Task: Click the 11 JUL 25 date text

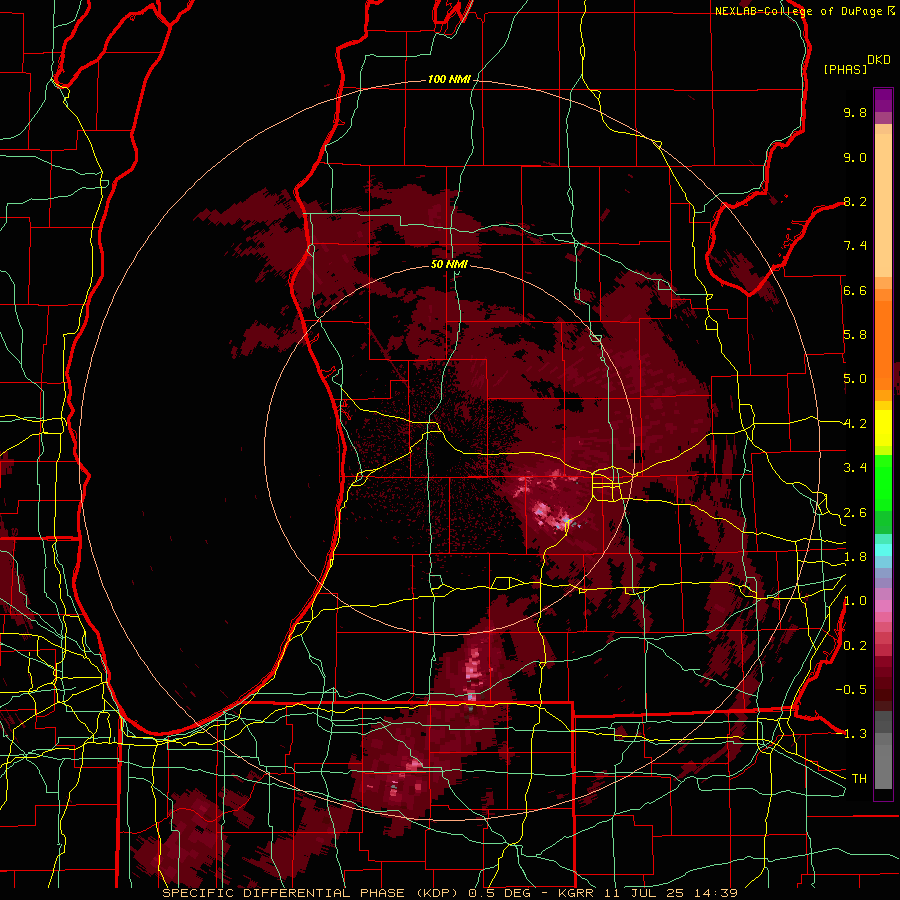Action: (x=646, y=893)
